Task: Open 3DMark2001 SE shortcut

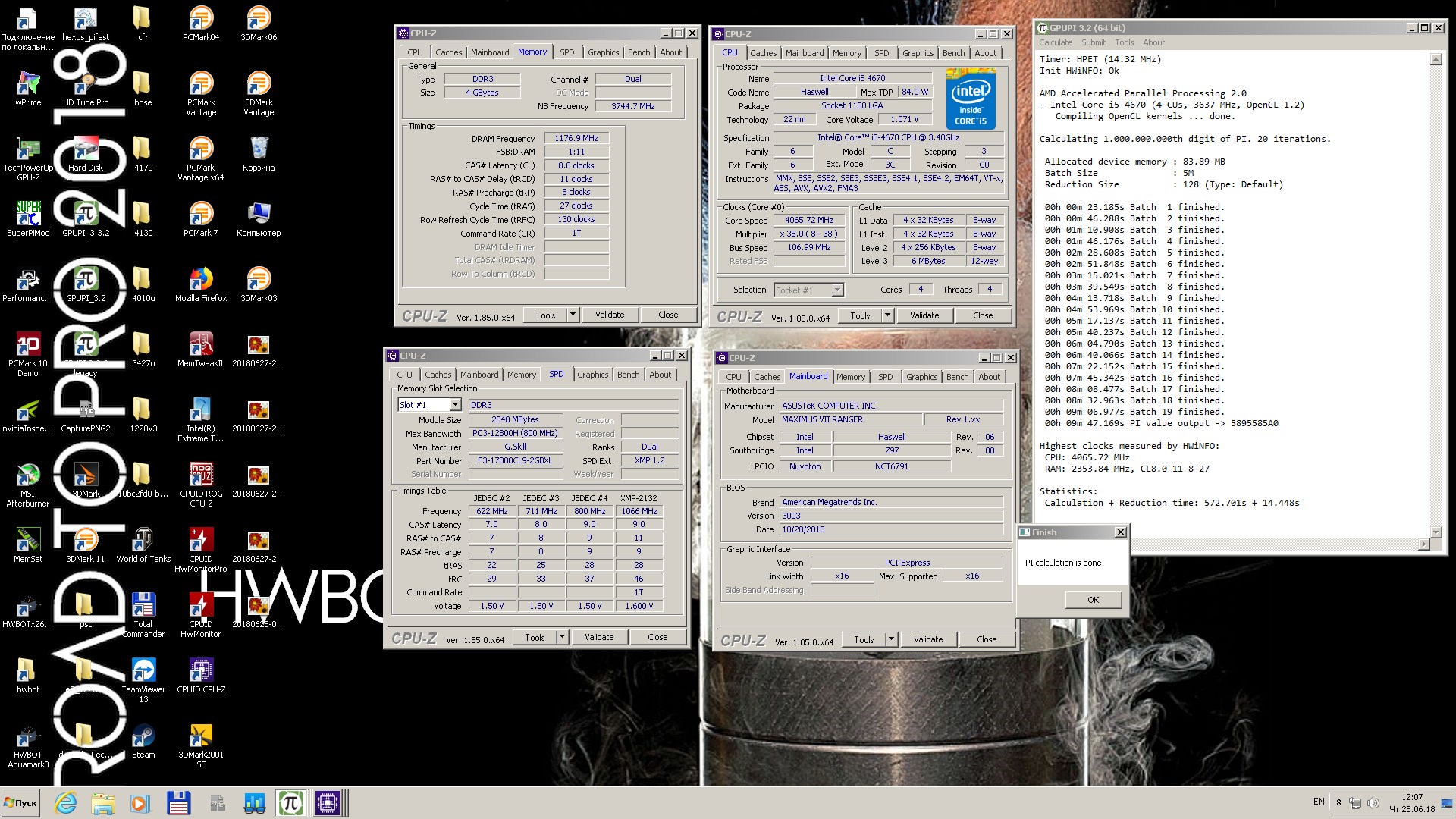Action: (x=201, y=746)
